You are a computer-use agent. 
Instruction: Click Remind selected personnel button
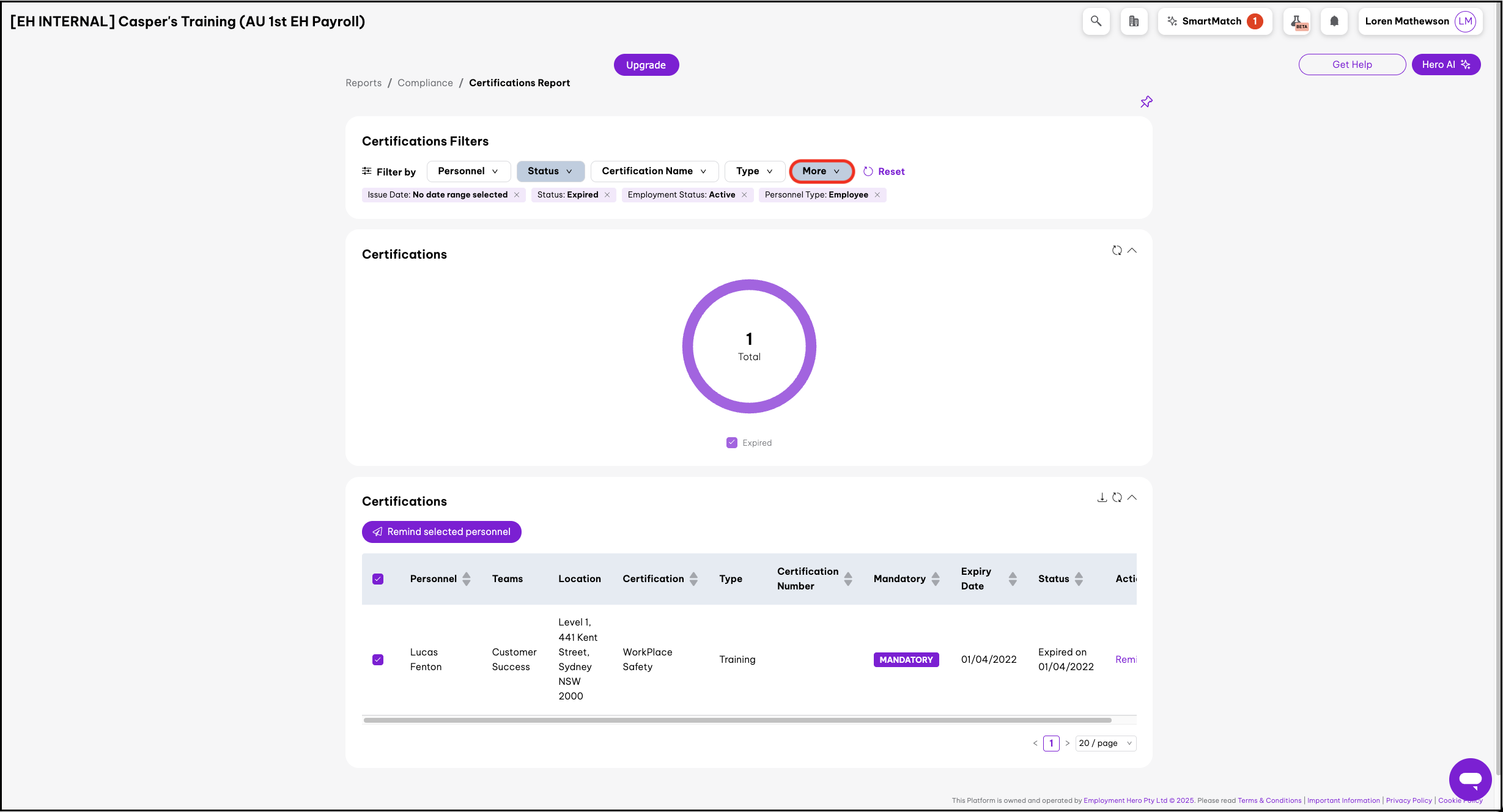point(441,532)
